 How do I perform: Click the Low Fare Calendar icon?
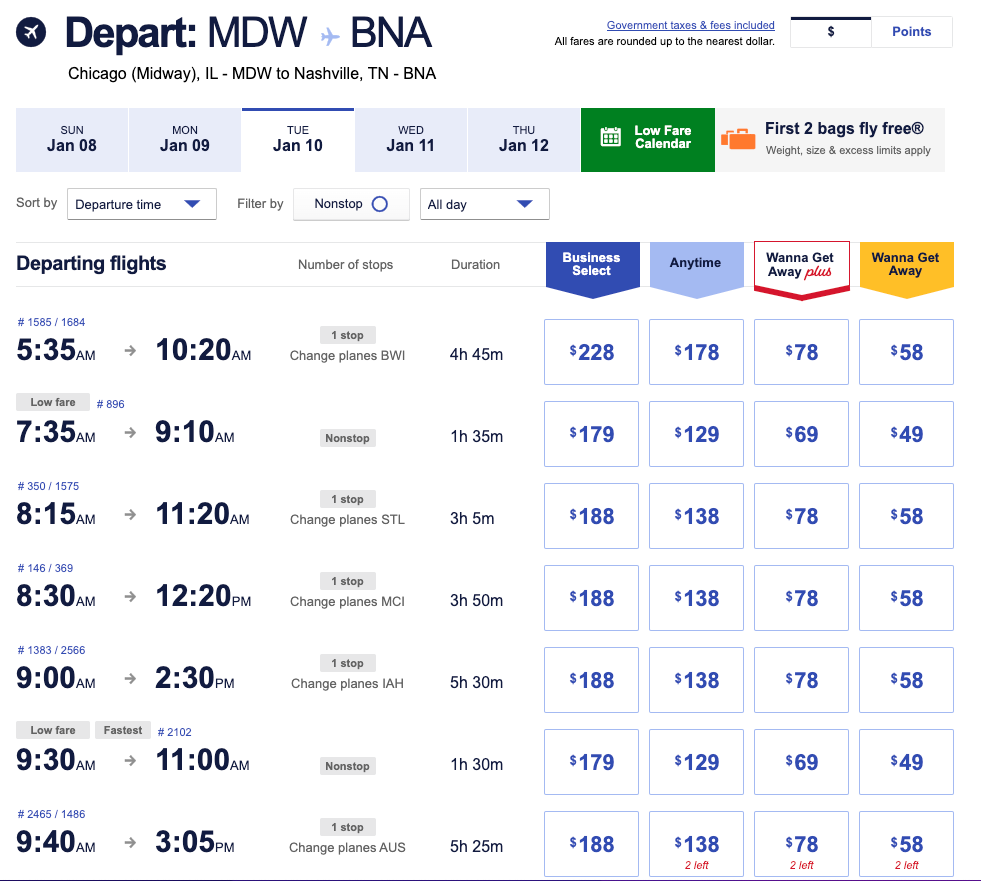click(611, 137)
